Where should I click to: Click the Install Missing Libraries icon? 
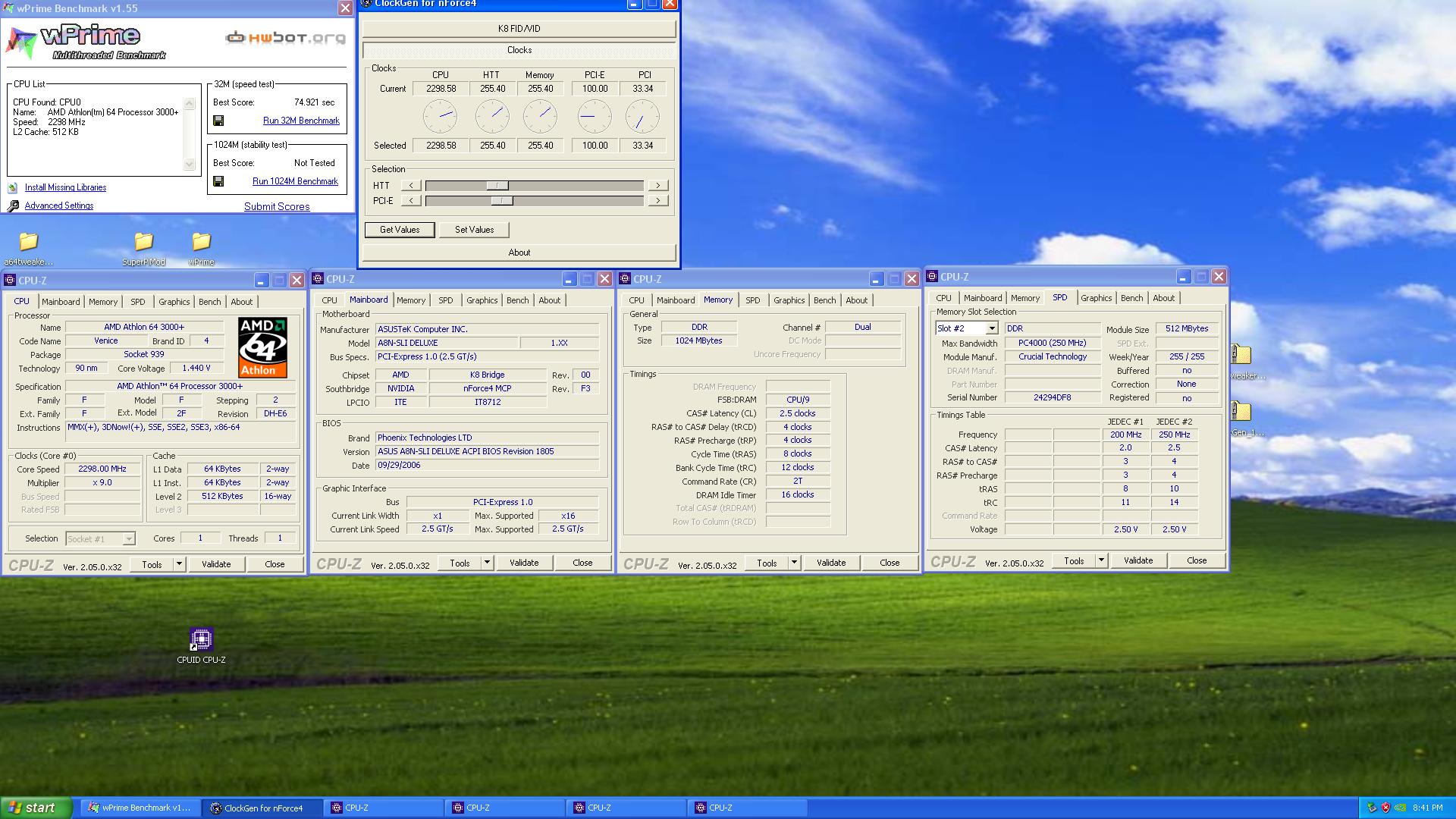pos(13,187)
